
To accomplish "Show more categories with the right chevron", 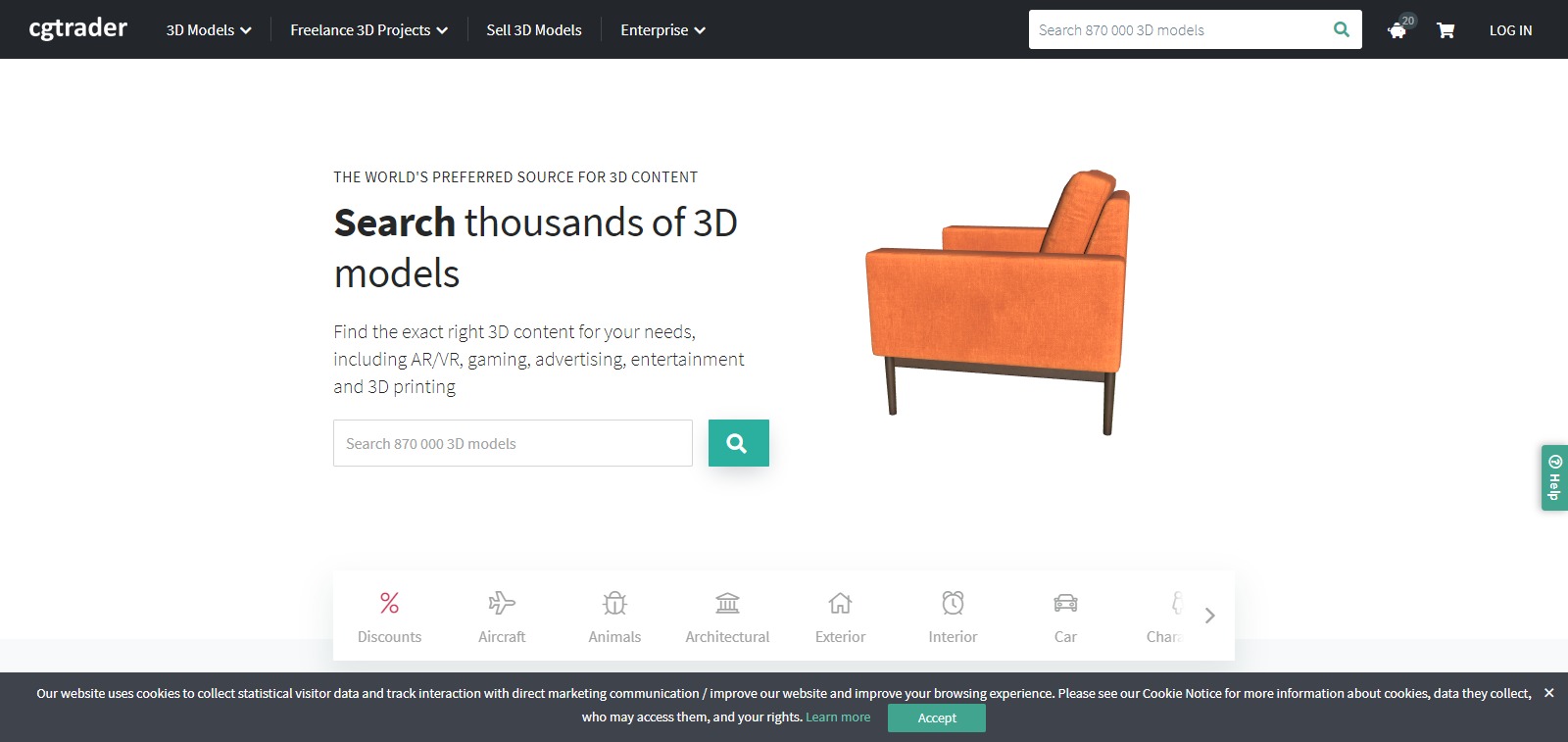I will pyautogui.click(x=1209, y=616).
